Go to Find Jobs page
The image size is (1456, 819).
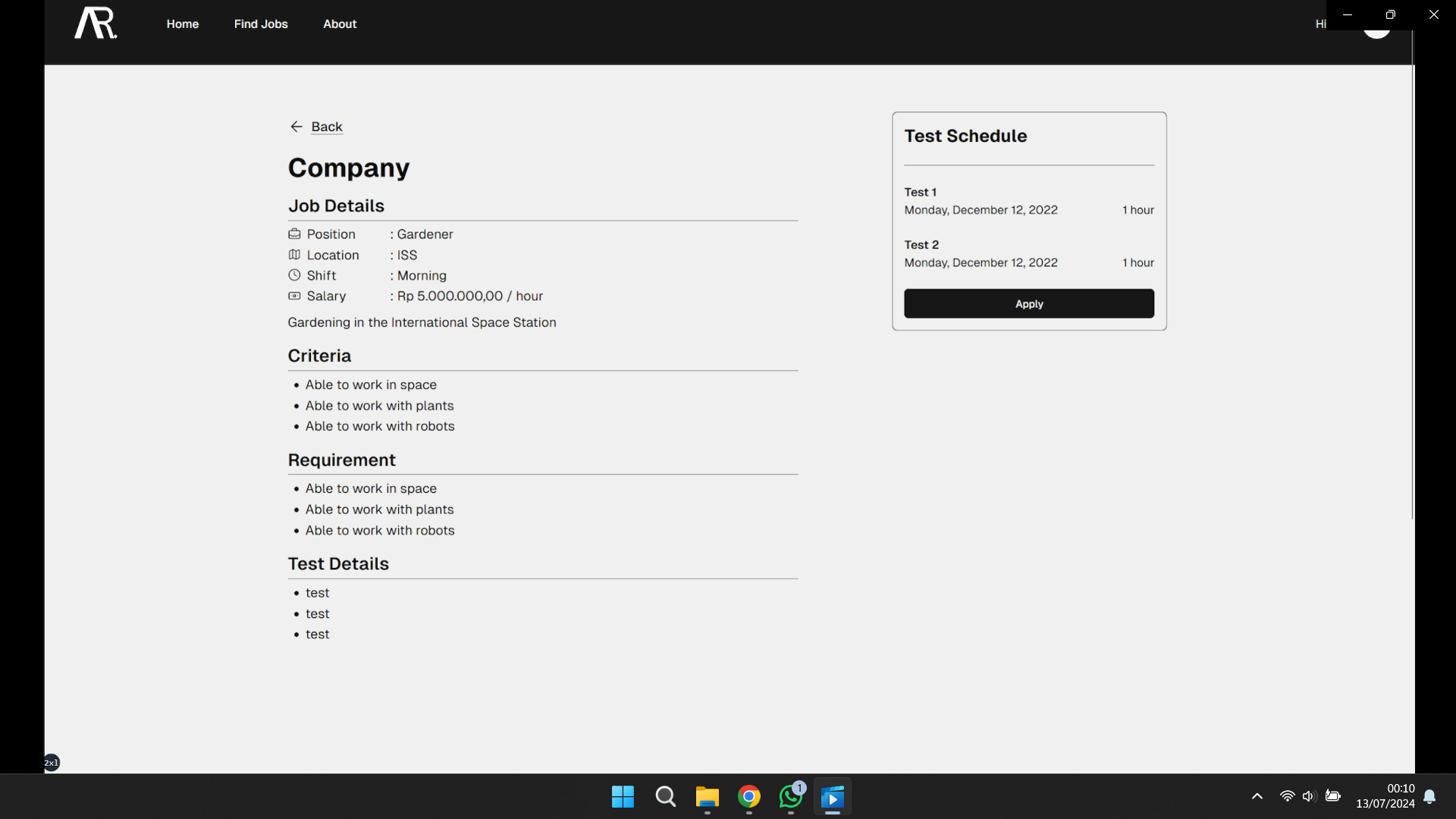(261, 24)
